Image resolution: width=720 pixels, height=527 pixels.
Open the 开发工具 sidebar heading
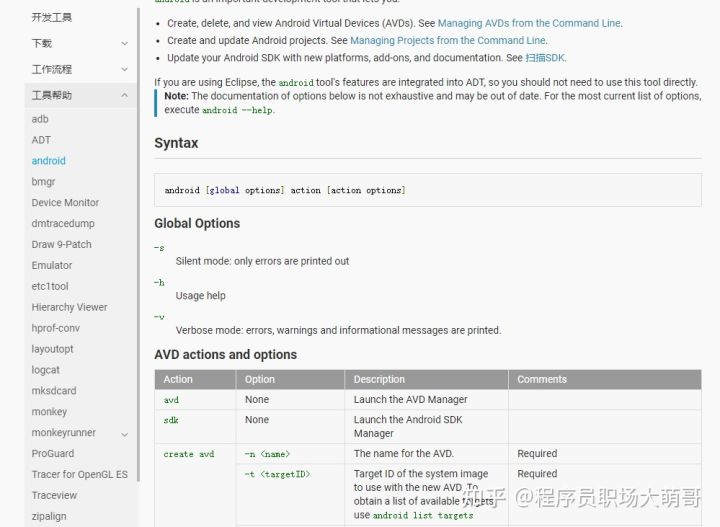point(51,17)
